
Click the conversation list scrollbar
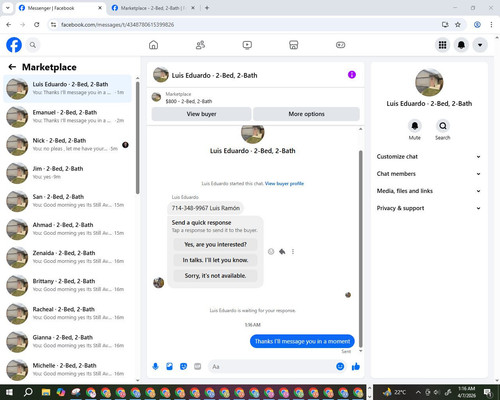tap(138, 138)
